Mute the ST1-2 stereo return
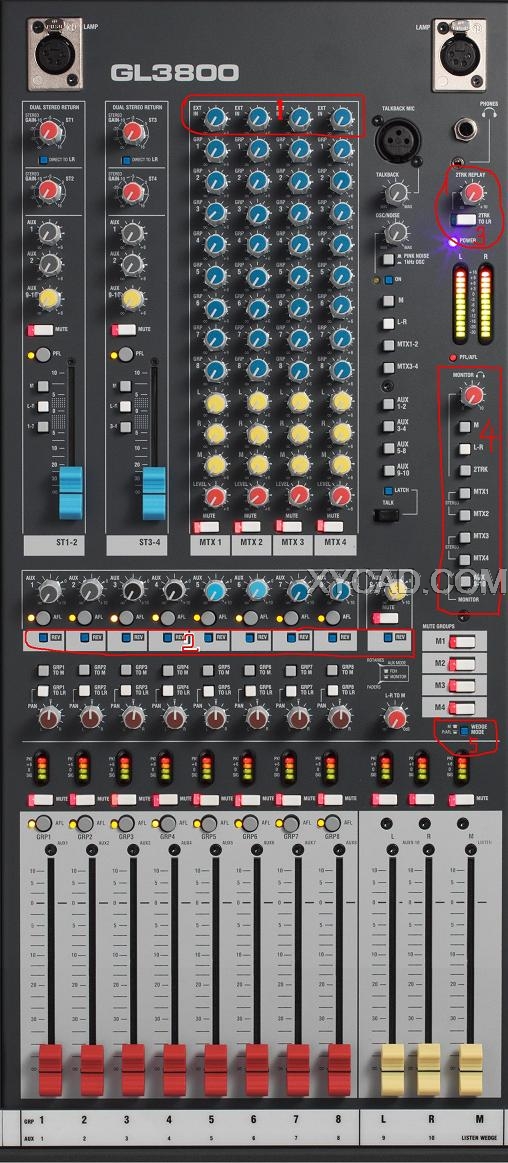The height and width of the screenshot is (1163, 508). pos(40,329)
